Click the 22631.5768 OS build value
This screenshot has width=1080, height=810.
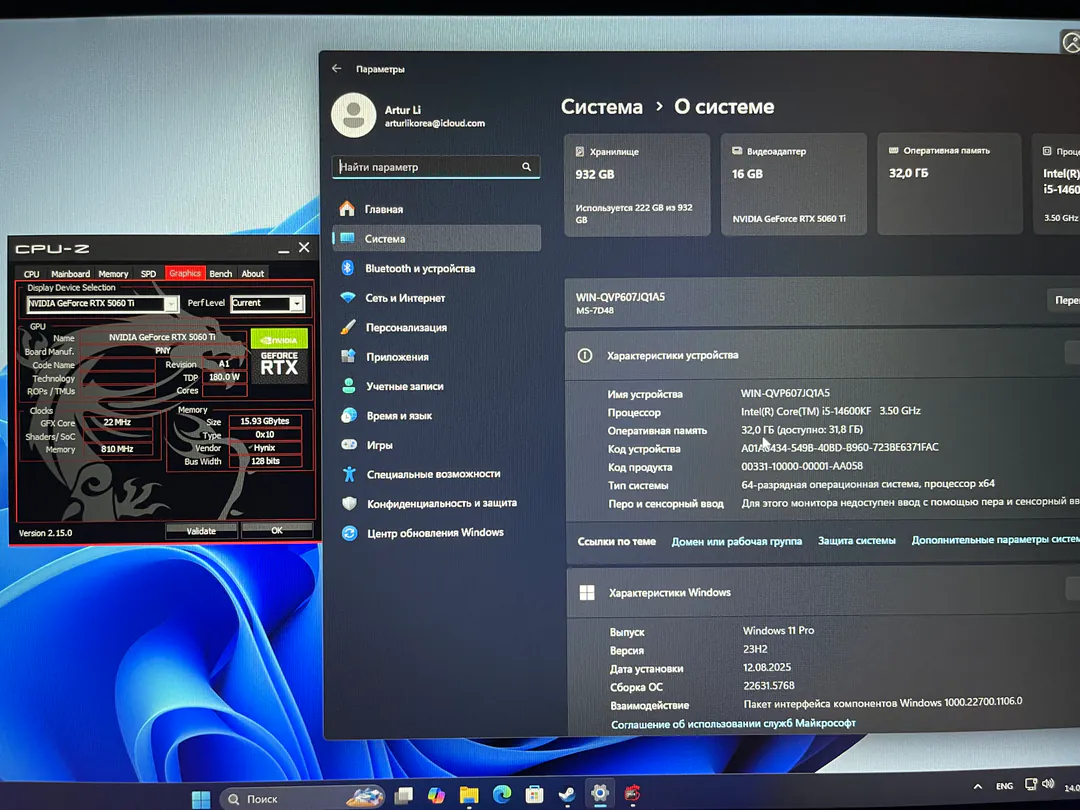click(769, 685)
